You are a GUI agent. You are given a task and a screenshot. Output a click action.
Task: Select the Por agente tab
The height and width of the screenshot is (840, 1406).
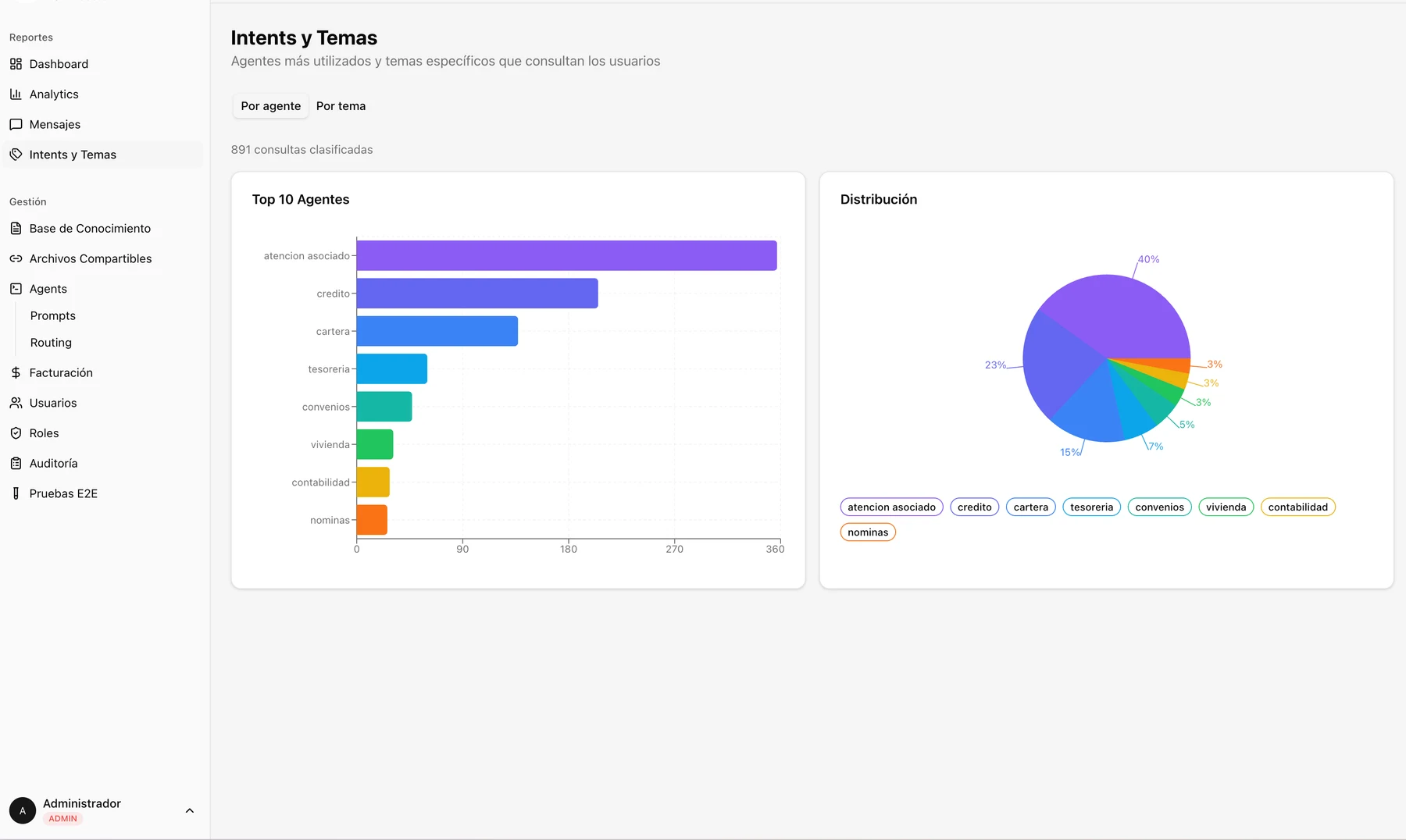270,106
